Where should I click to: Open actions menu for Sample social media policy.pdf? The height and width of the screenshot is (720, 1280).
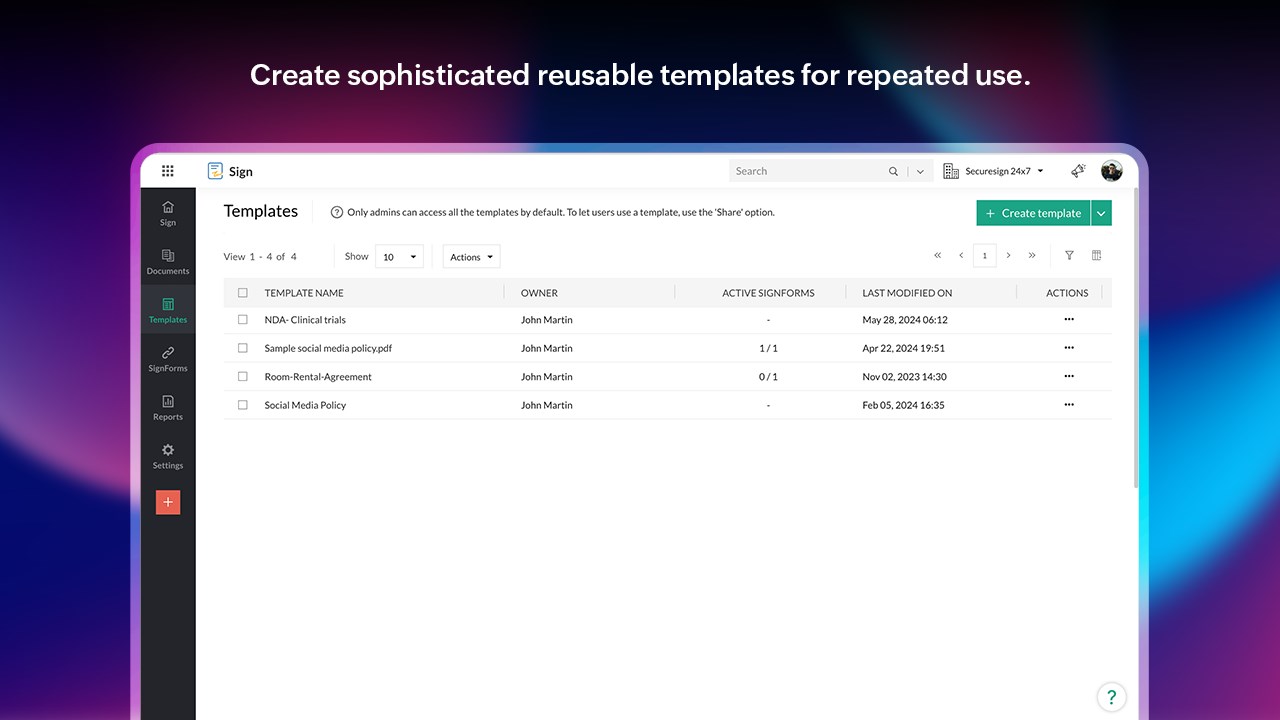point(1069,348)
